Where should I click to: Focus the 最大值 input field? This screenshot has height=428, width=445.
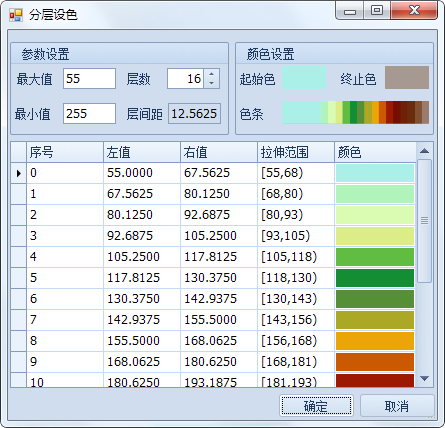89,79
